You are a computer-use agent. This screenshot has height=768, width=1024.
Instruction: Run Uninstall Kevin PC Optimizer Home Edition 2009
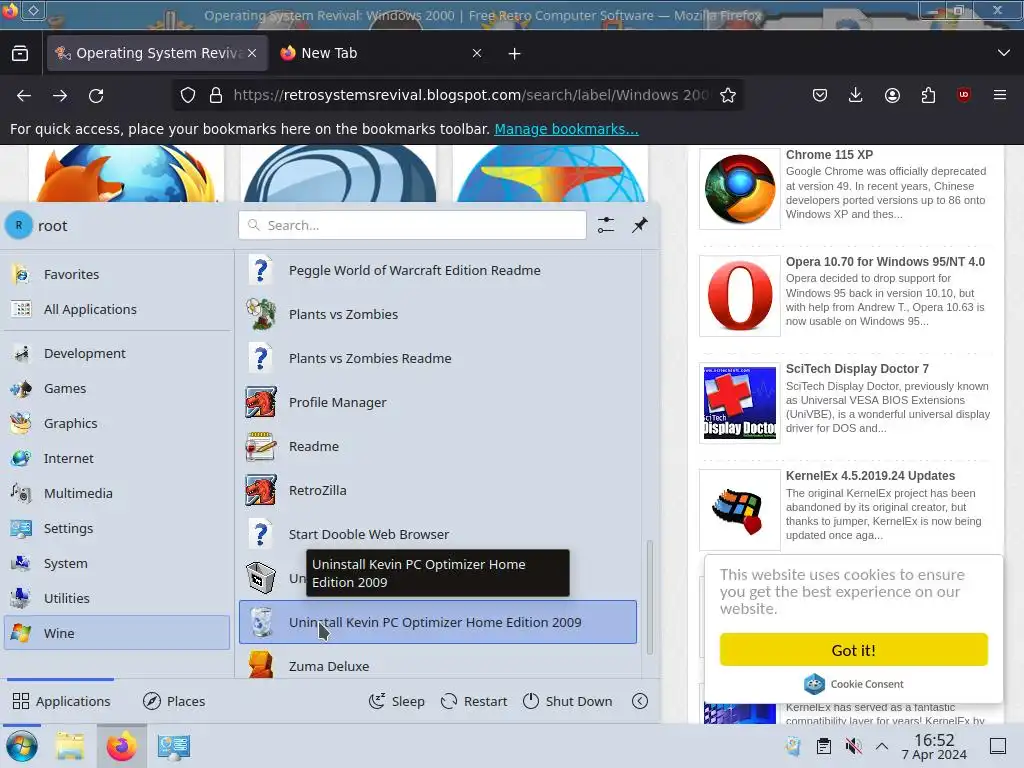438,622
